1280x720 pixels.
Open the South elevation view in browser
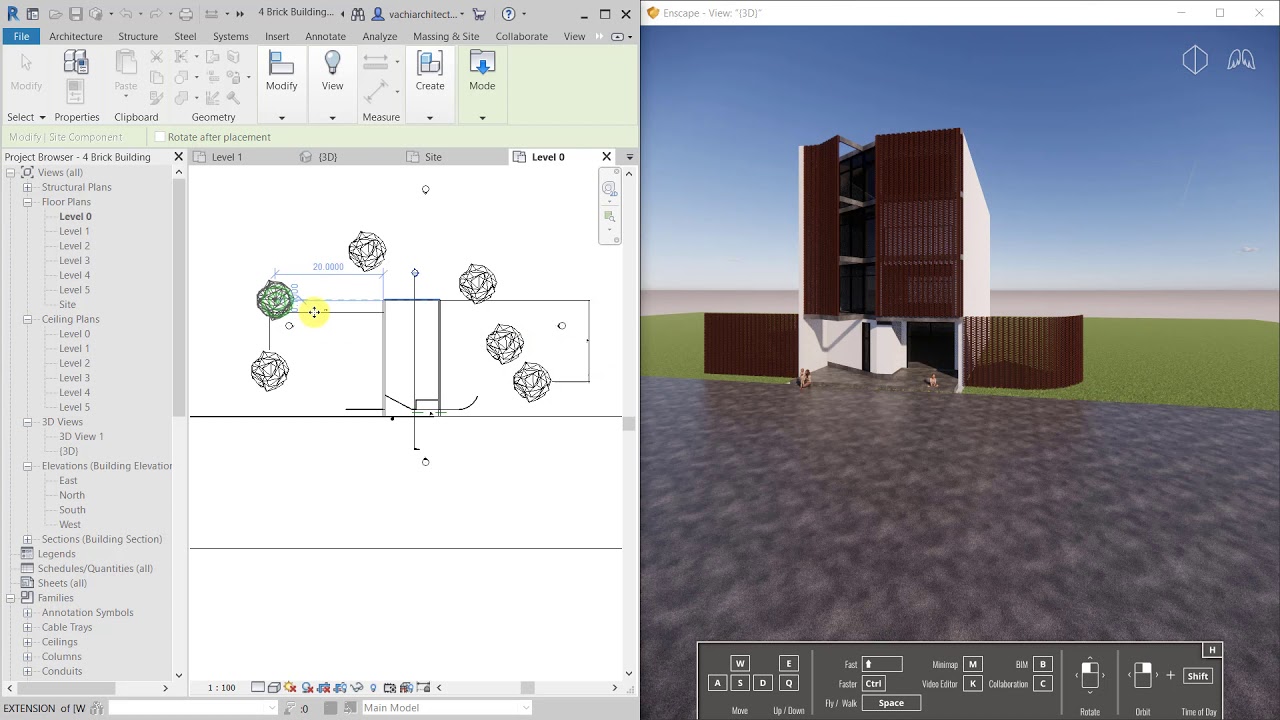point(72,510)
